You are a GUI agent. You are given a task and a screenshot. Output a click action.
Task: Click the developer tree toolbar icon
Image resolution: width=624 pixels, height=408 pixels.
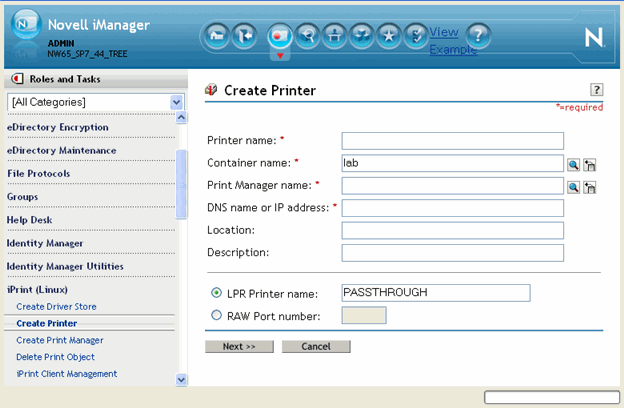point(361,36)
